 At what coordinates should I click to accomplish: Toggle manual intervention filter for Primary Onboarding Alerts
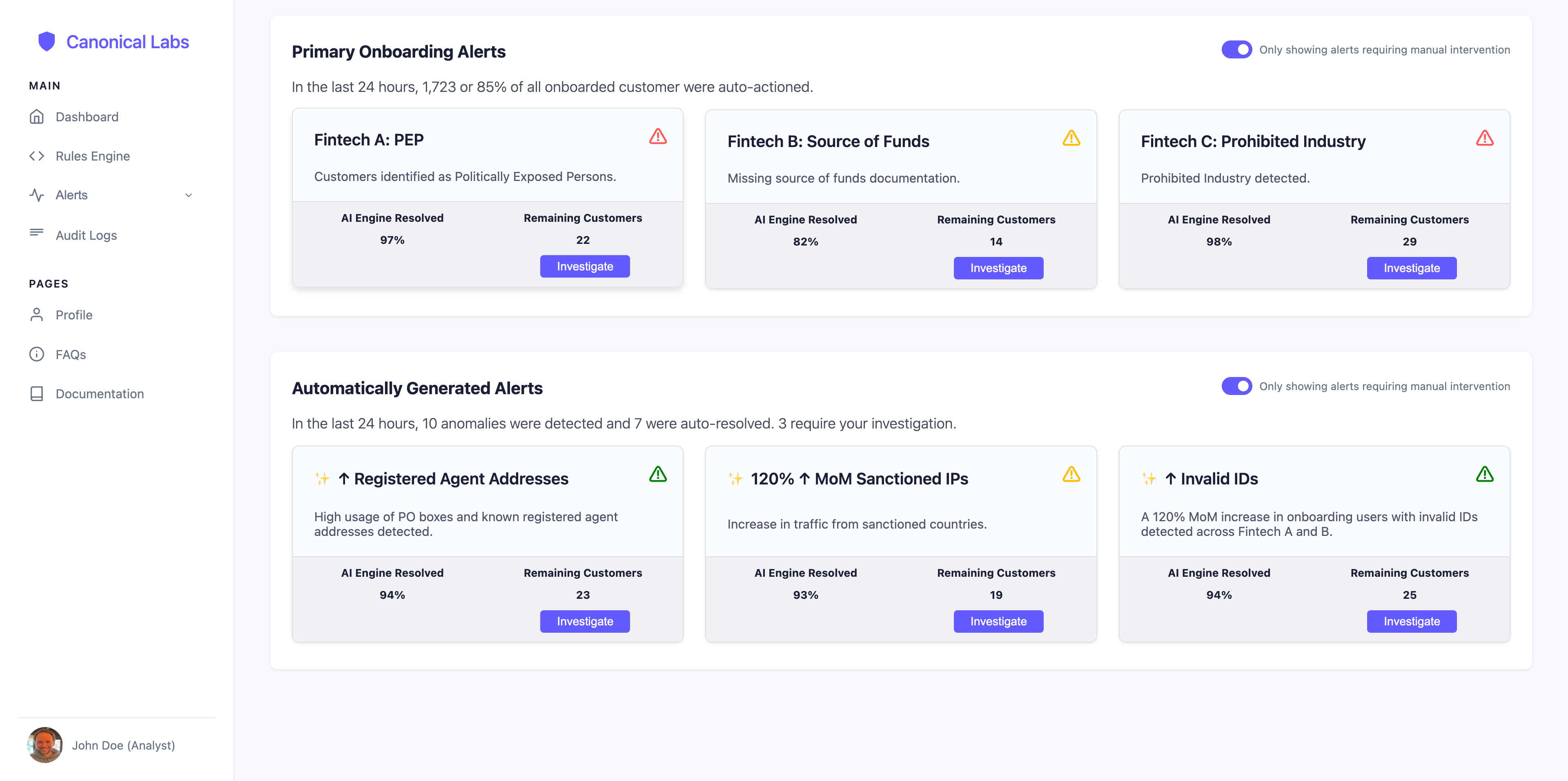tap(1236, 49)
